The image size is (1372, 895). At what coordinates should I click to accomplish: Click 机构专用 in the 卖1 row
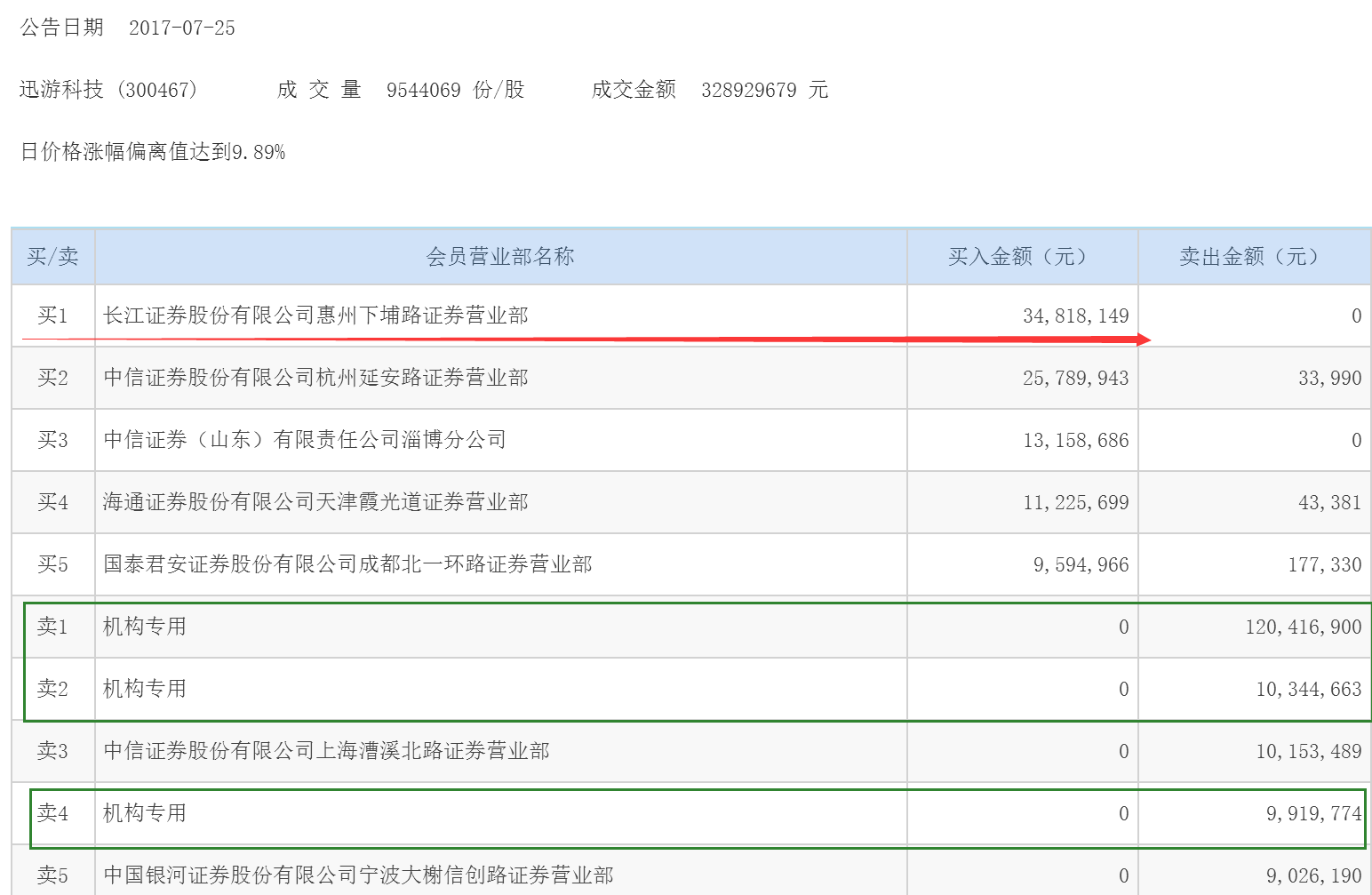pos(145,627)
